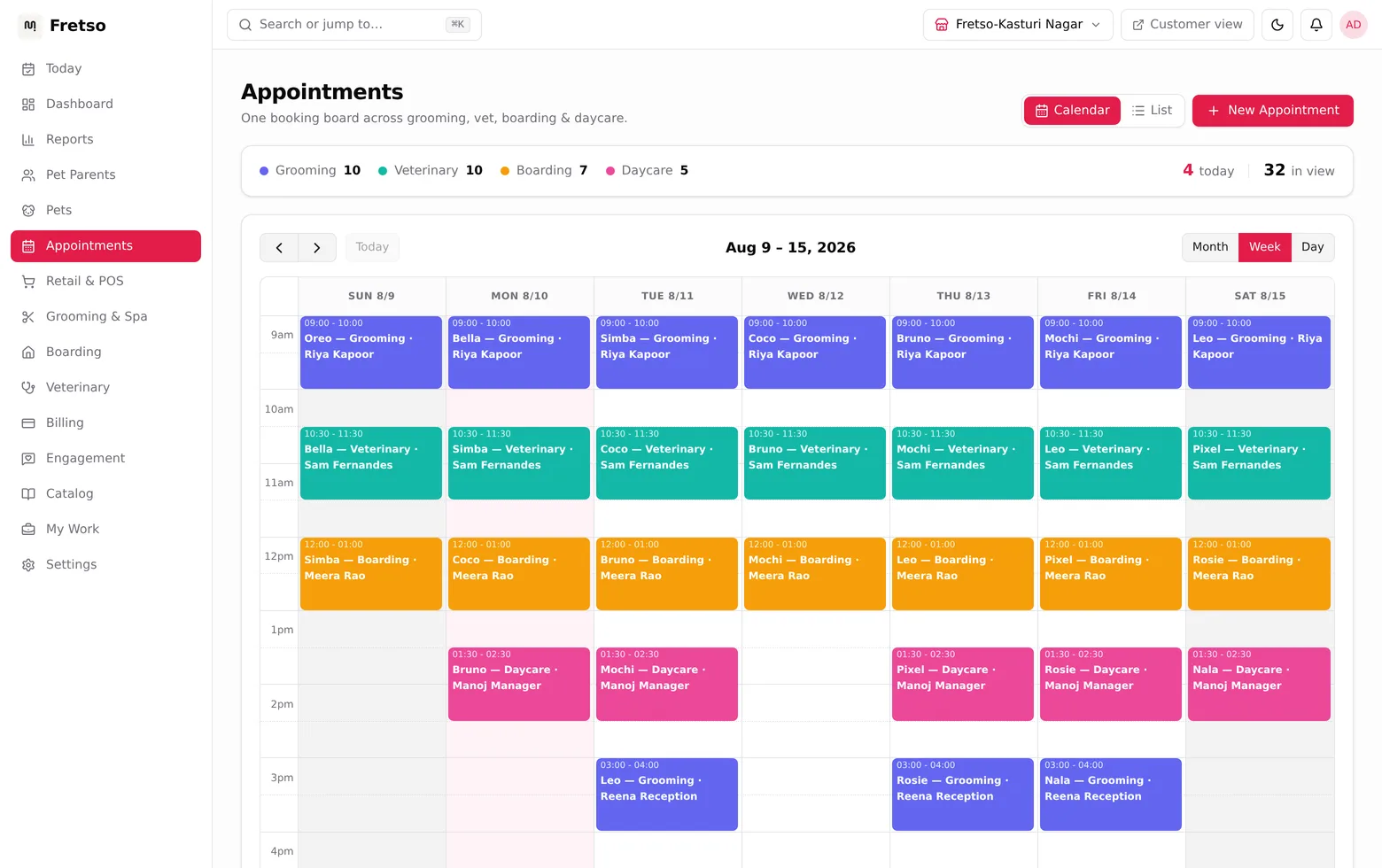Click the Veterinary stethoscope icon

click(x=28, y=387)
